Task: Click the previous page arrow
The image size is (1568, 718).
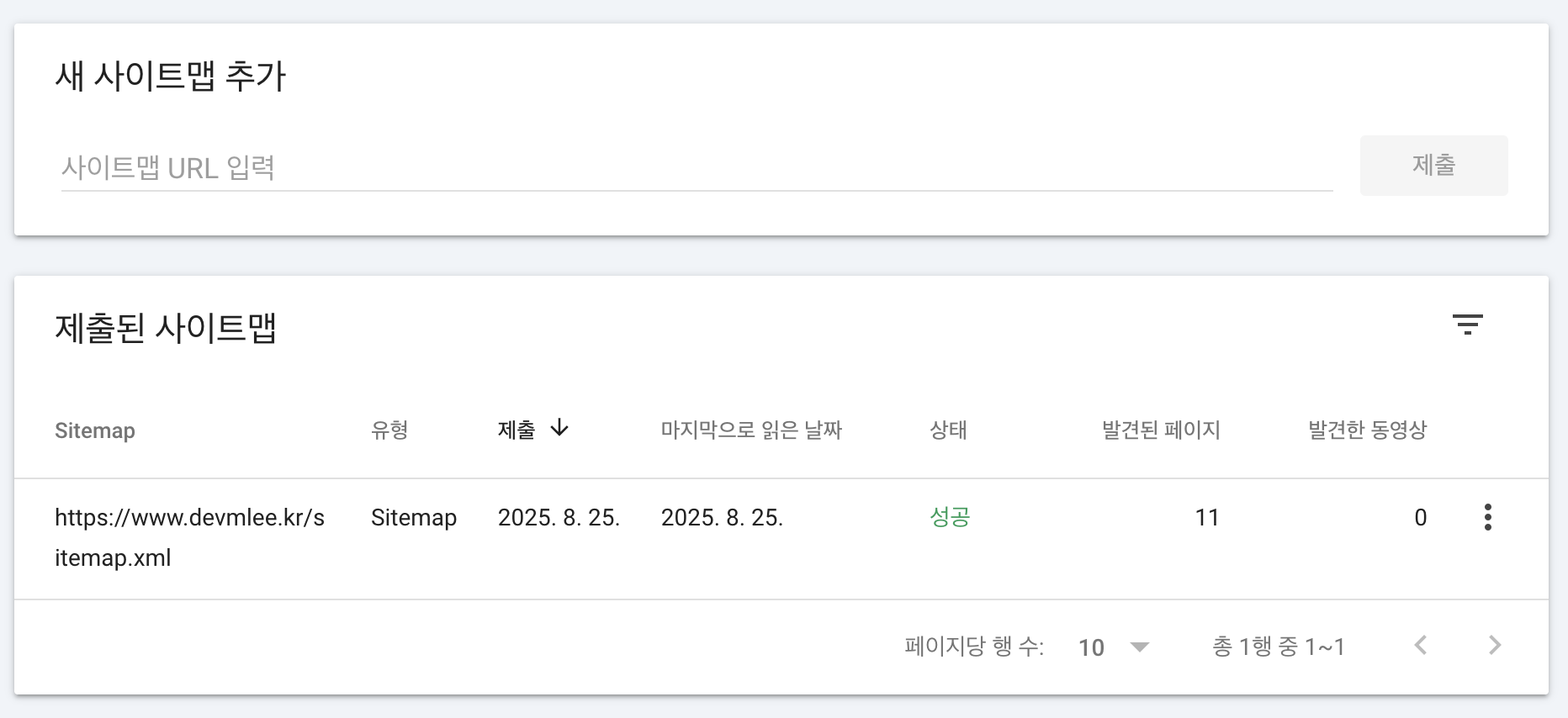Action: point(1421,646)
